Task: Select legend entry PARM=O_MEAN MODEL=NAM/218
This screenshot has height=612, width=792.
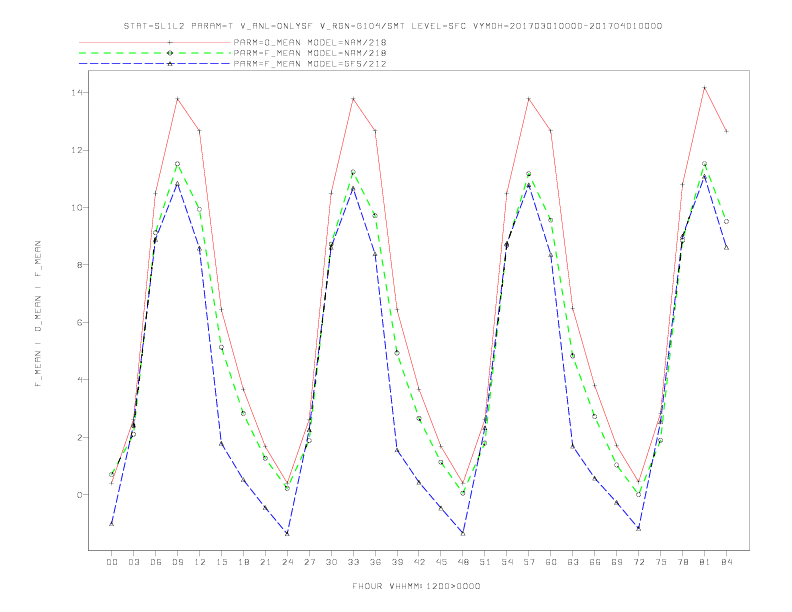Action: pos(310,42)
